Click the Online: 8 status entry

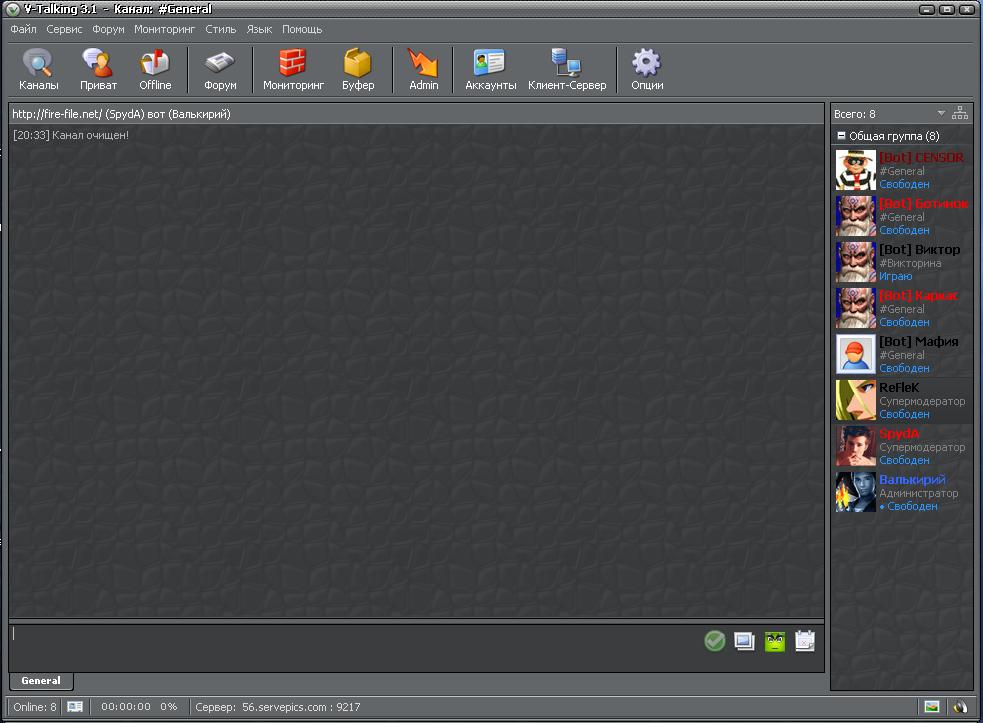pyautogui.click(x=34, y=707)
